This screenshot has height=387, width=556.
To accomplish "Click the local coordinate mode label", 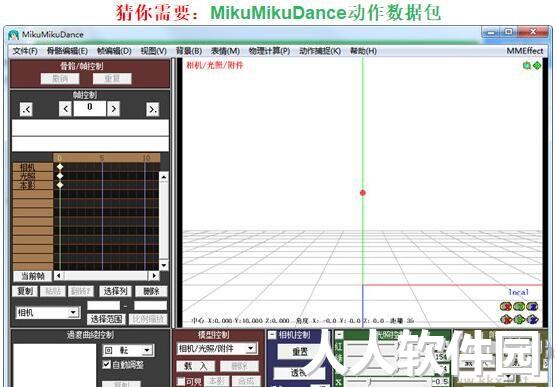I will [x=518, y=292].
